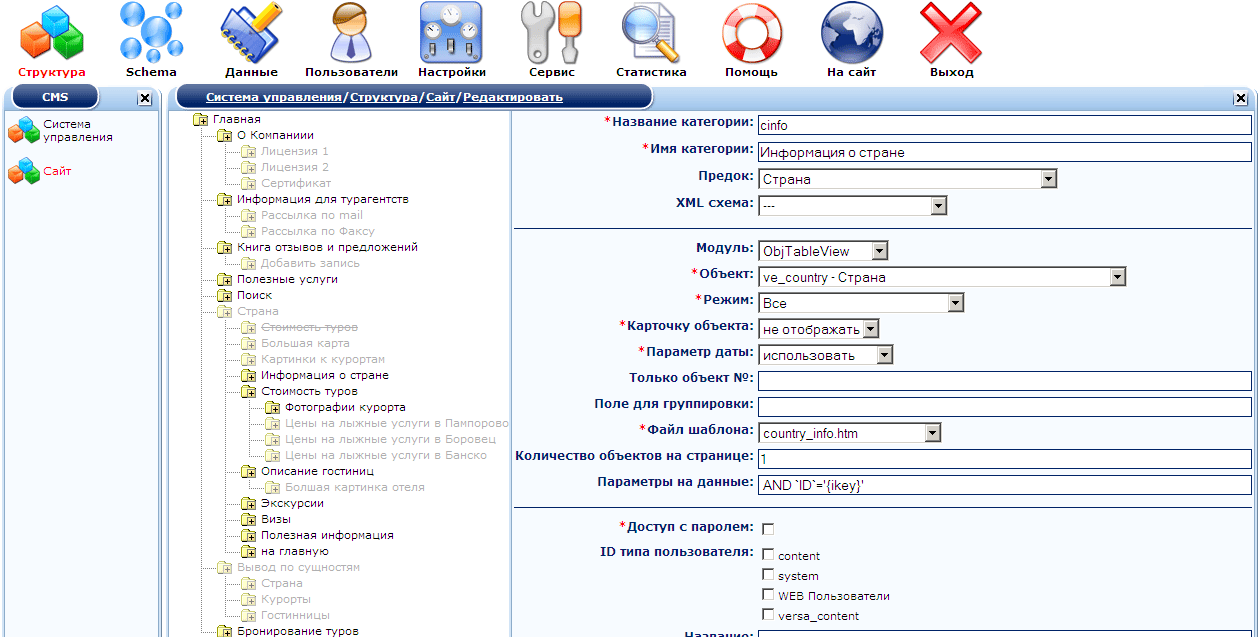Select Информация о стране tree node
The image size is (1260, 637).
pyautogui.click(x=324, y=375)
